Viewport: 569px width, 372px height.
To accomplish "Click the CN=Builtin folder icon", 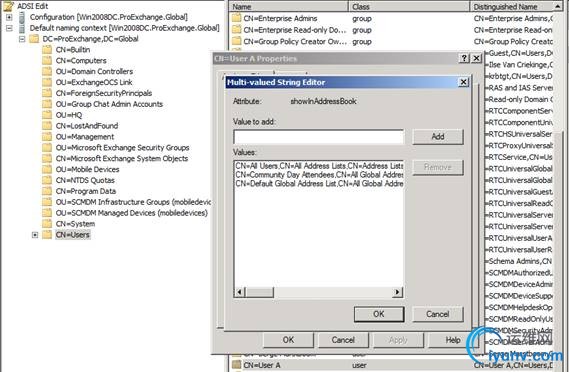I will (47, 50).
